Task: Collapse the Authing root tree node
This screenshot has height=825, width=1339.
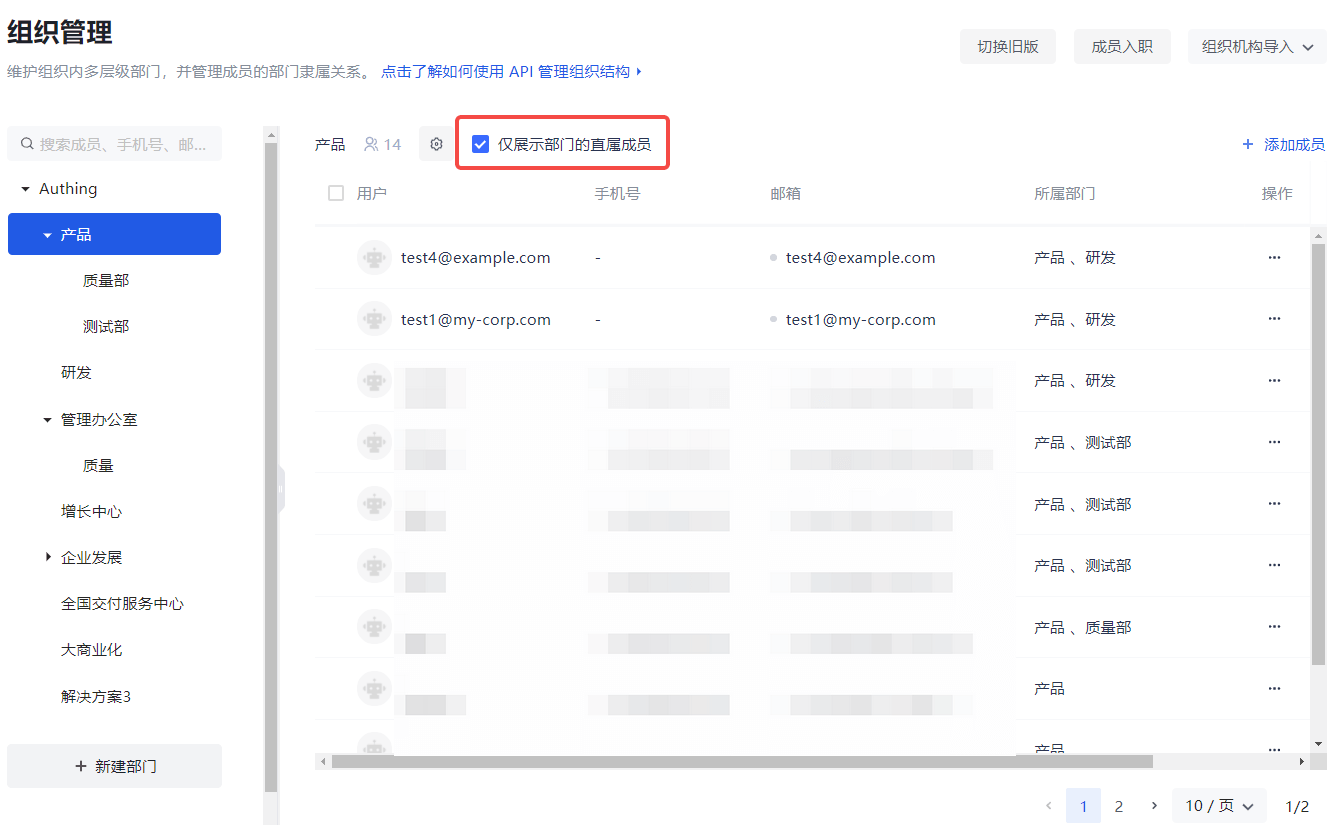Action: coord(25,189)
